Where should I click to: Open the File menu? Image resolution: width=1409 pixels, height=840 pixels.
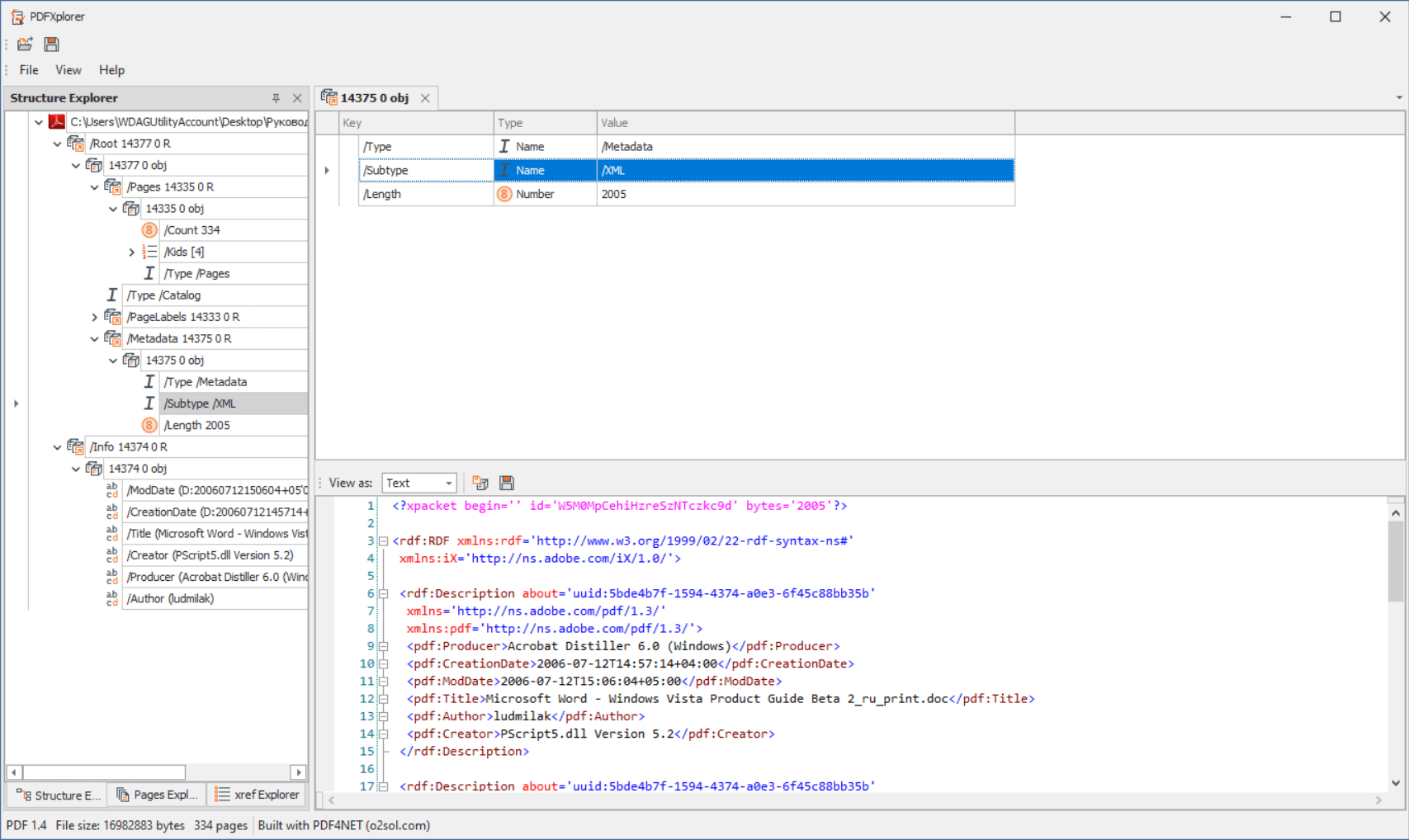[29, 70]
